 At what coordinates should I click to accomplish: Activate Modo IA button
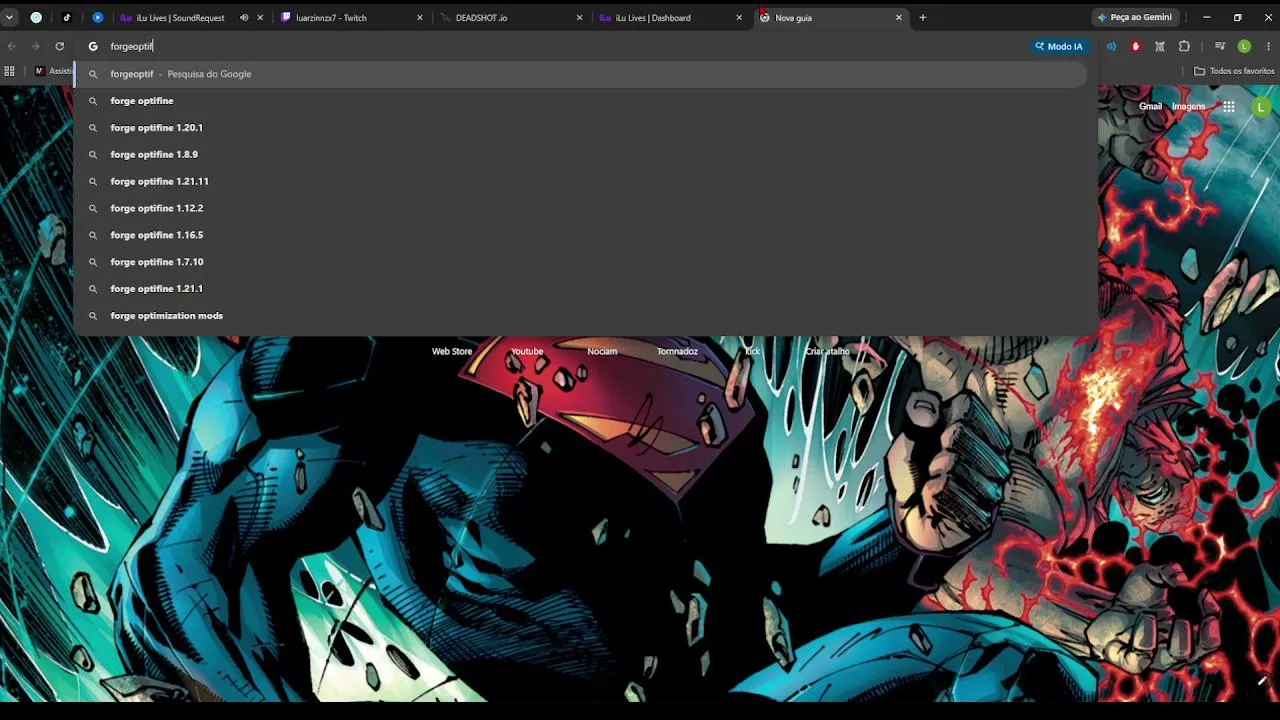(1059, 46)
